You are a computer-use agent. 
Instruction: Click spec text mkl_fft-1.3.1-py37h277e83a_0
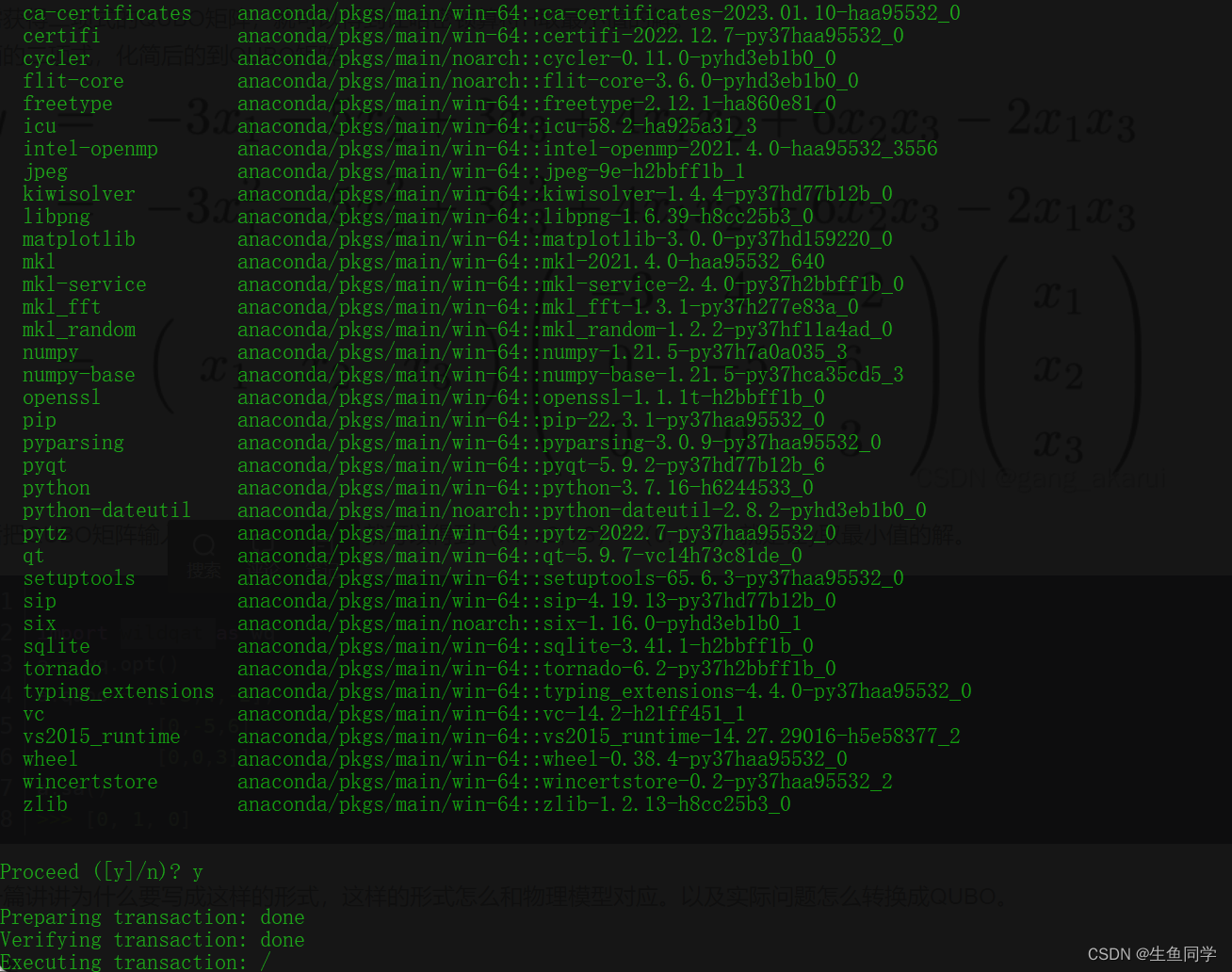pos(701,307)
